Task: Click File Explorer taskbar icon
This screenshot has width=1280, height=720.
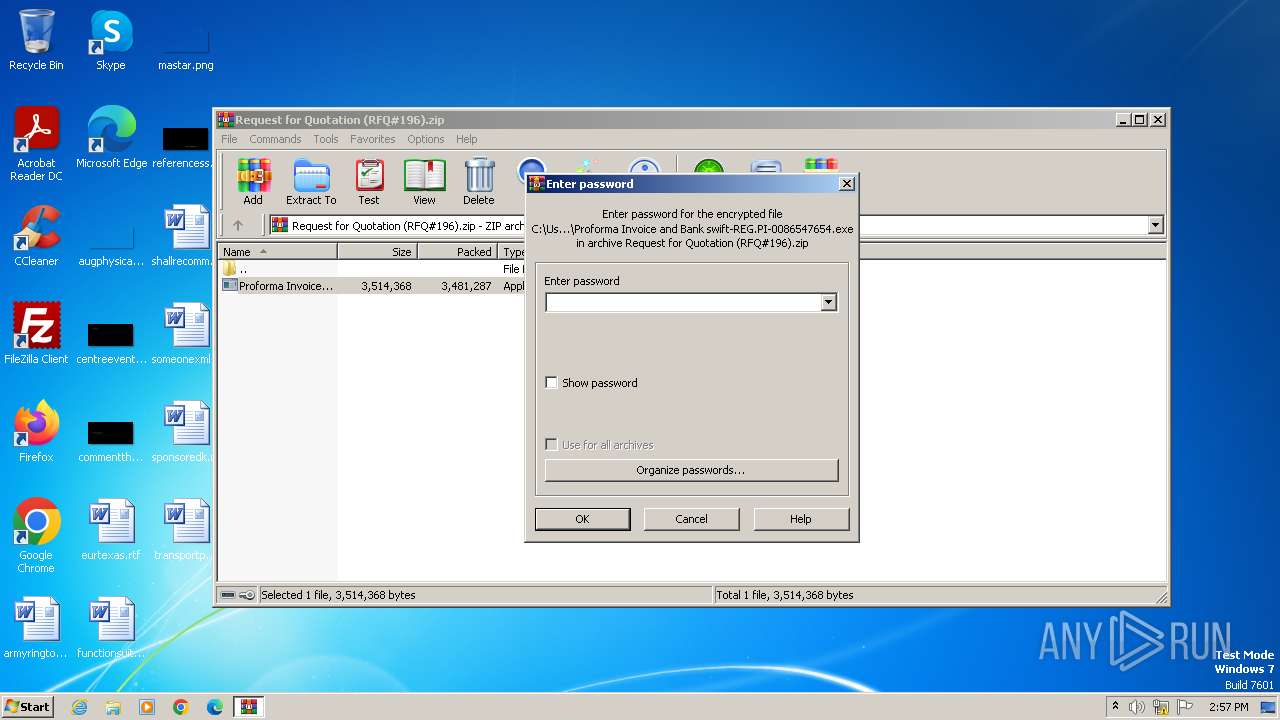Action: (113, 707)
